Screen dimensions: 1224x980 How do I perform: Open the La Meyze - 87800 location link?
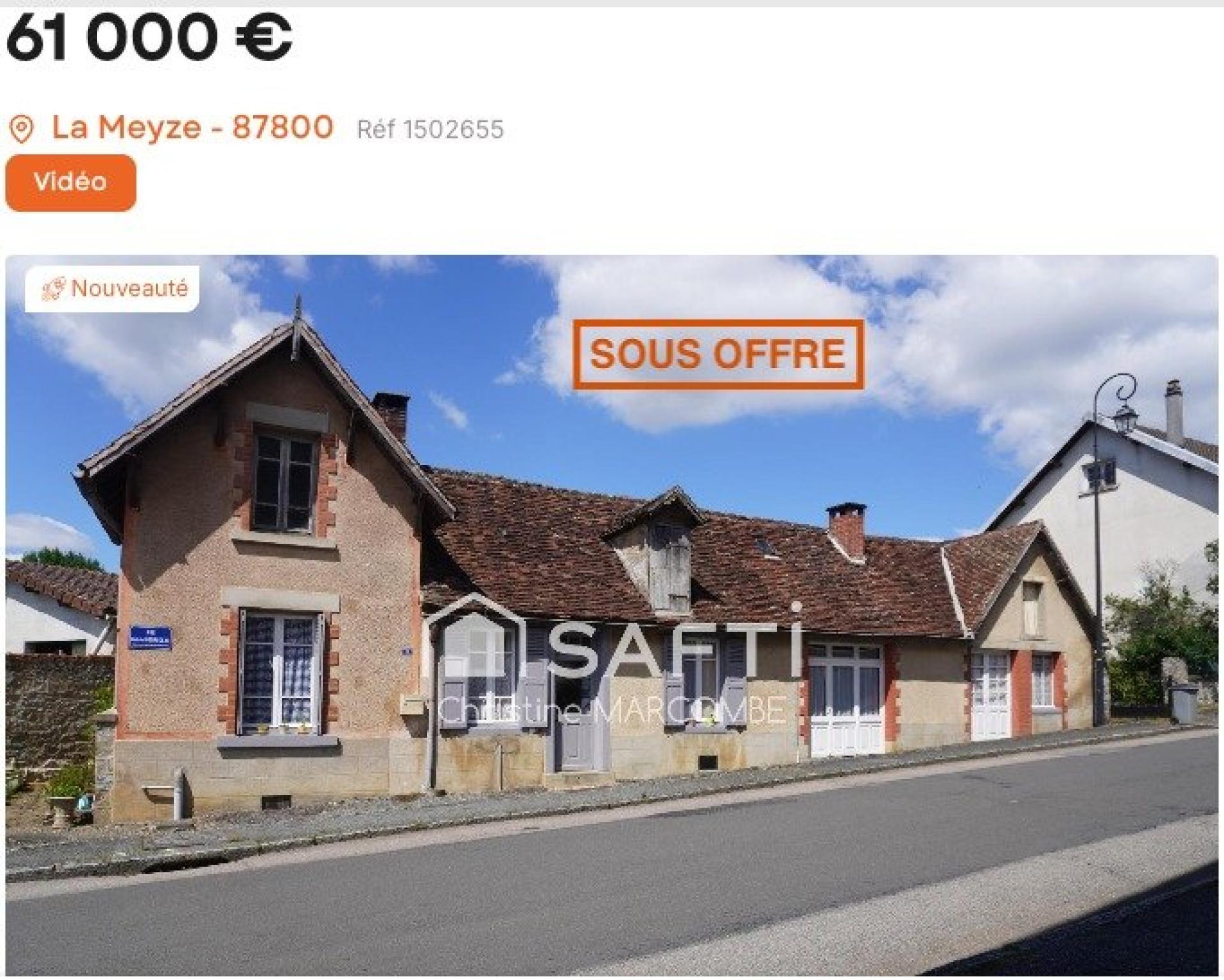pos(193,127)
